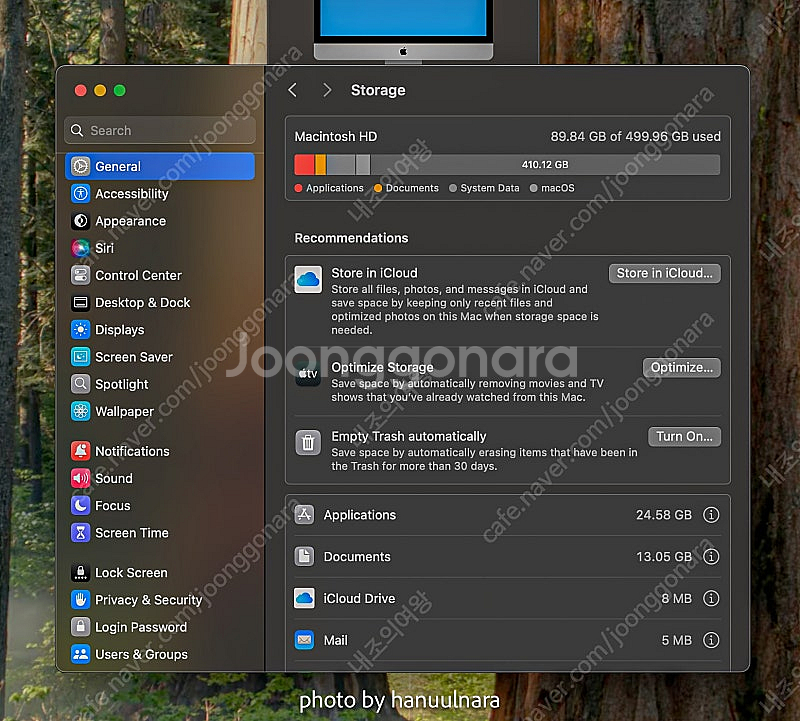The image size is (800, 721).
Task: Click the iMac image at top
Action: pyautogui.click(x=403, y=31)
